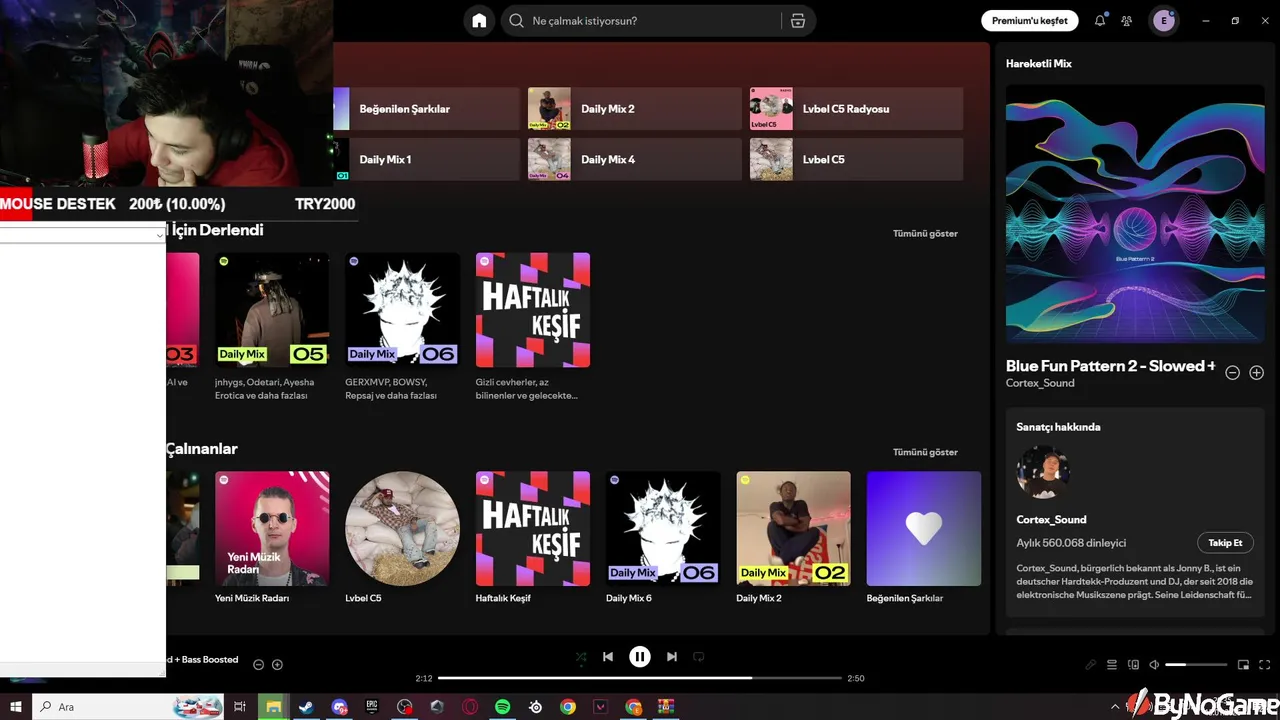Open Discord from taskbar
This screenshot has width=1280, height=720.
pyautogui.click(x=339, y=707)
